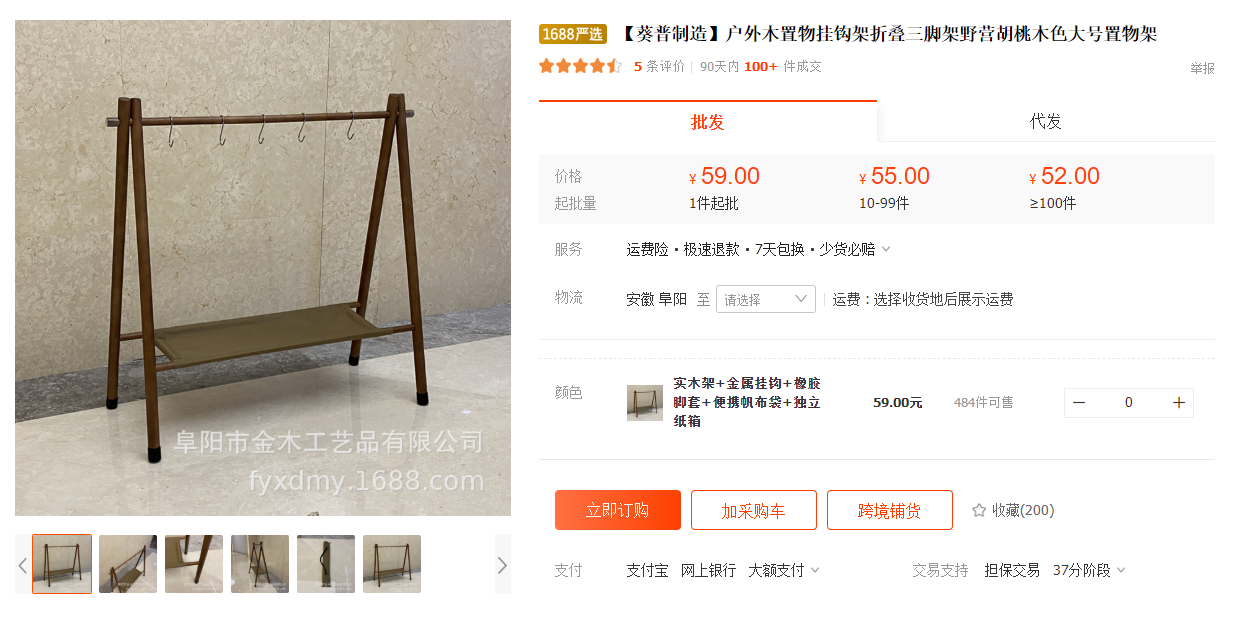
Task: Expand the 37分阶段 trade support chevron
Action: [1121, 570]
